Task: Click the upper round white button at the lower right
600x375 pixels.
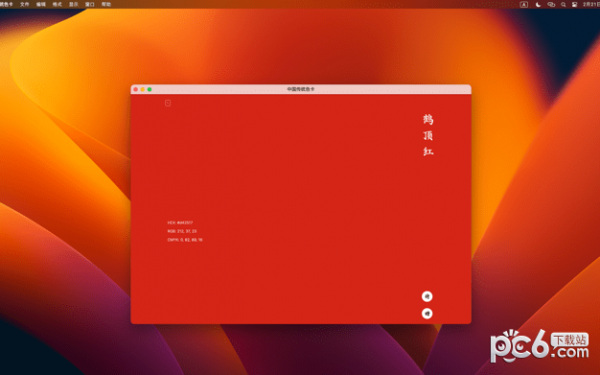Action: point(427,296)
